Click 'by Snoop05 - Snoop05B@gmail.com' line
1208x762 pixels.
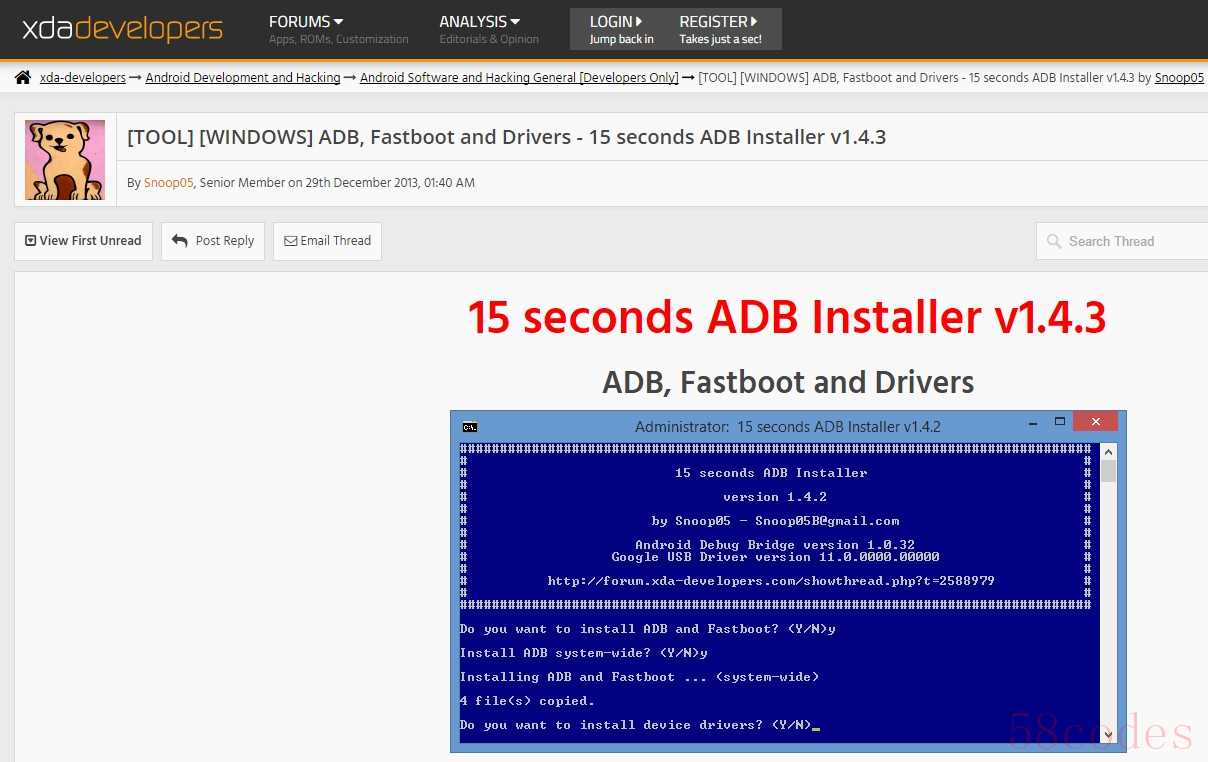click(775, 521)
